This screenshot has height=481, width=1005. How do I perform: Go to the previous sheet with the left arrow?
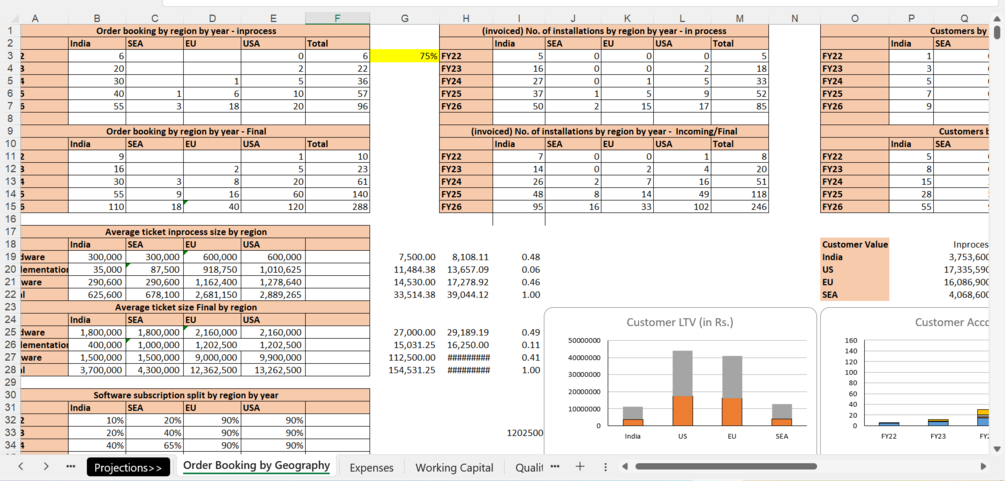(x=21, y=467)
